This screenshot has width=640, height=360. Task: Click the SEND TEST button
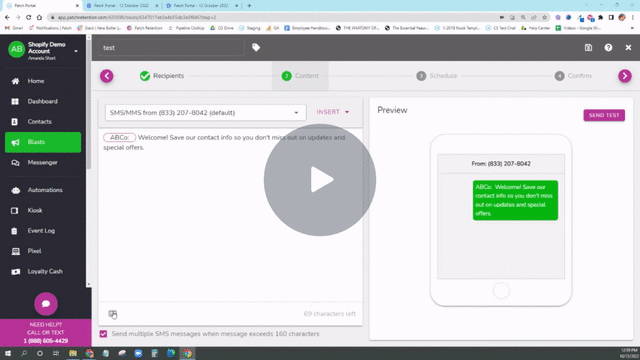[604, 115]
